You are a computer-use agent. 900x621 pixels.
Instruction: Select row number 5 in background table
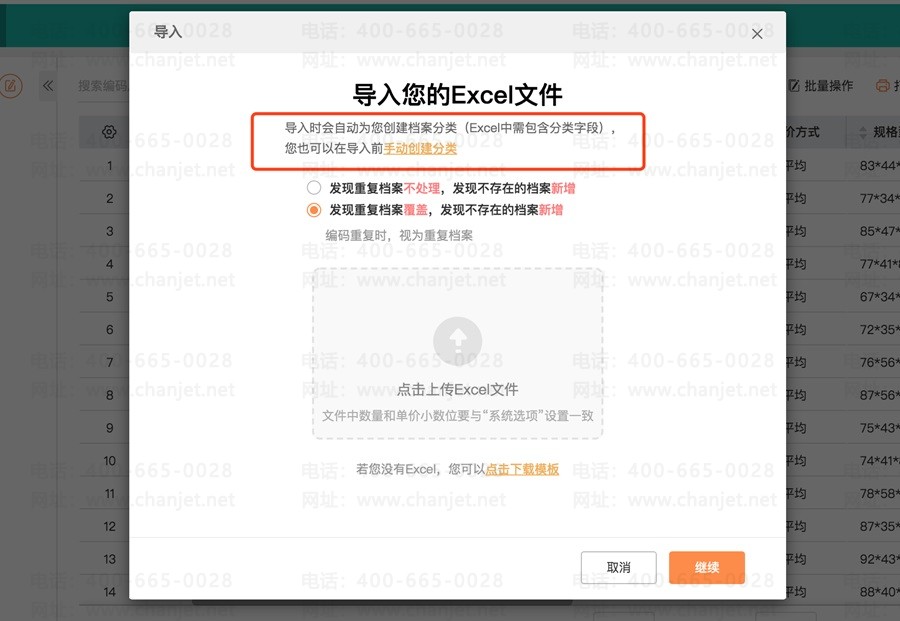pos(110,297)
